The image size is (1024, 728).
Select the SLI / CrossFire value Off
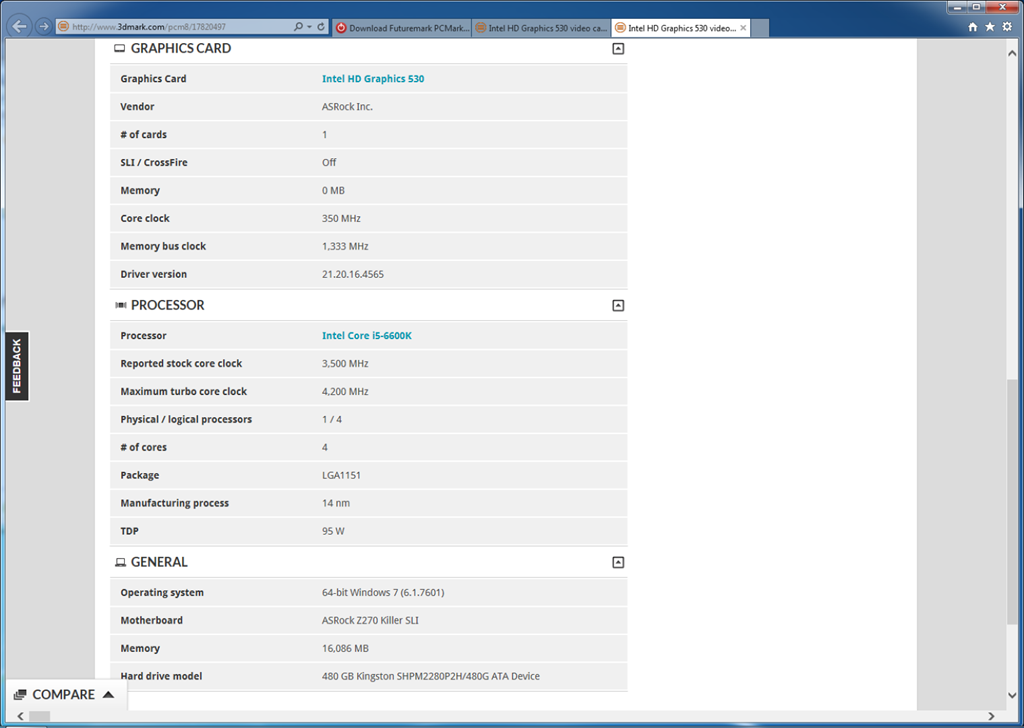coord(328,163)
